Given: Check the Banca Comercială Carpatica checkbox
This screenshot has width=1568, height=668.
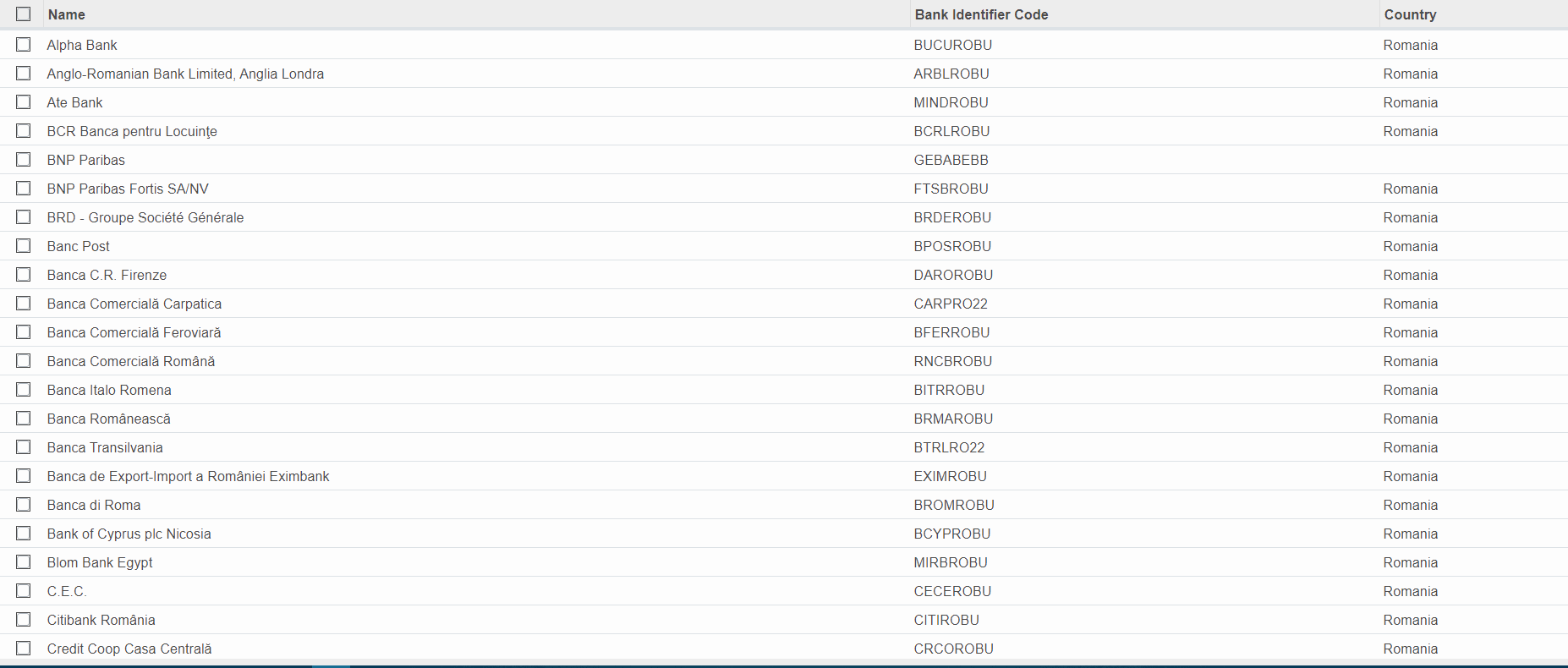Looking at the screenshot, I should 23,304.
